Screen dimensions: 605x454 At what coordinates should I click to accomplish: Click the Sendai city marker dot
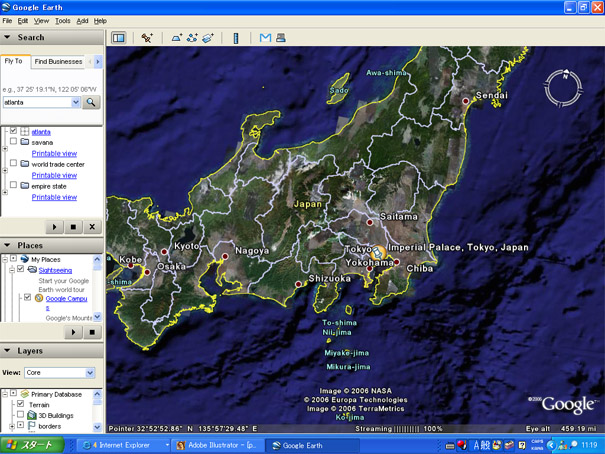(x=466, y=101)
